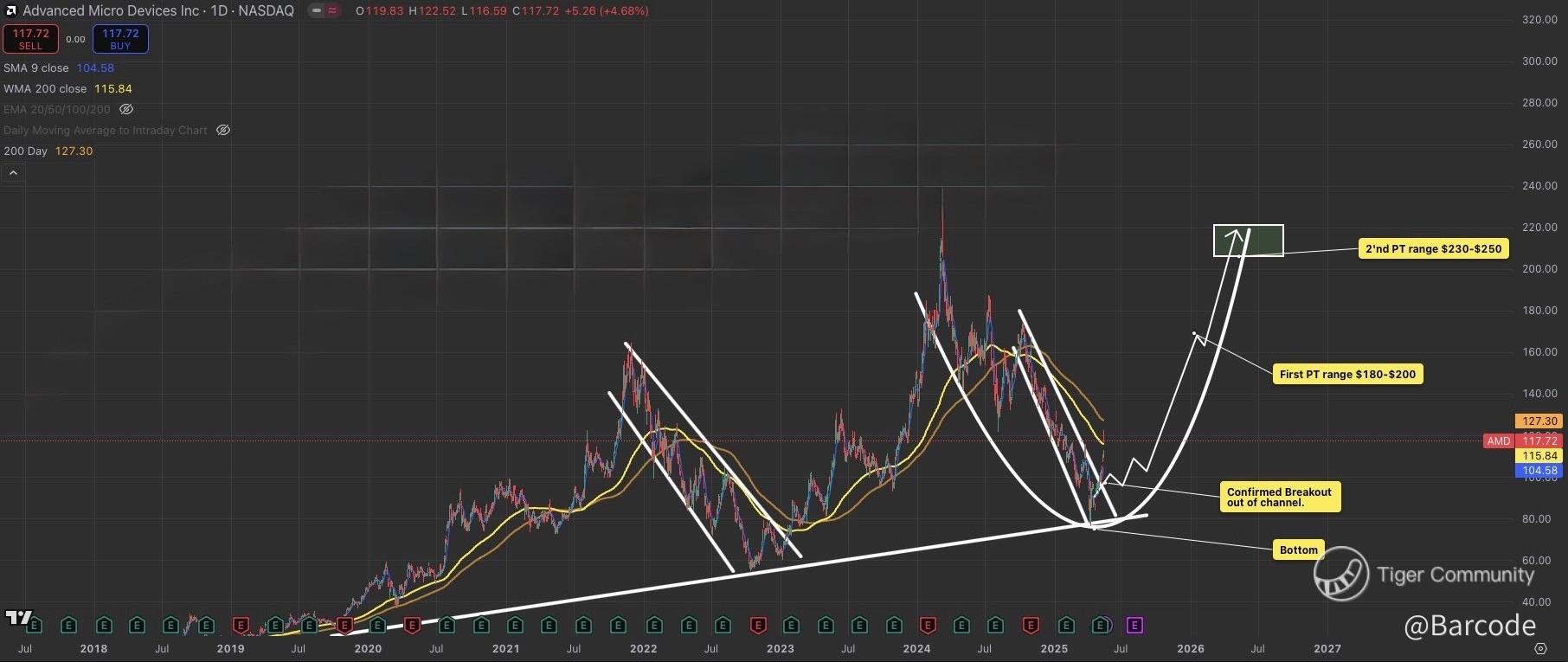Open chart settings gear on the time axis
The width and height of the screenshot is (1568, 662).
tap(1540, 648)
